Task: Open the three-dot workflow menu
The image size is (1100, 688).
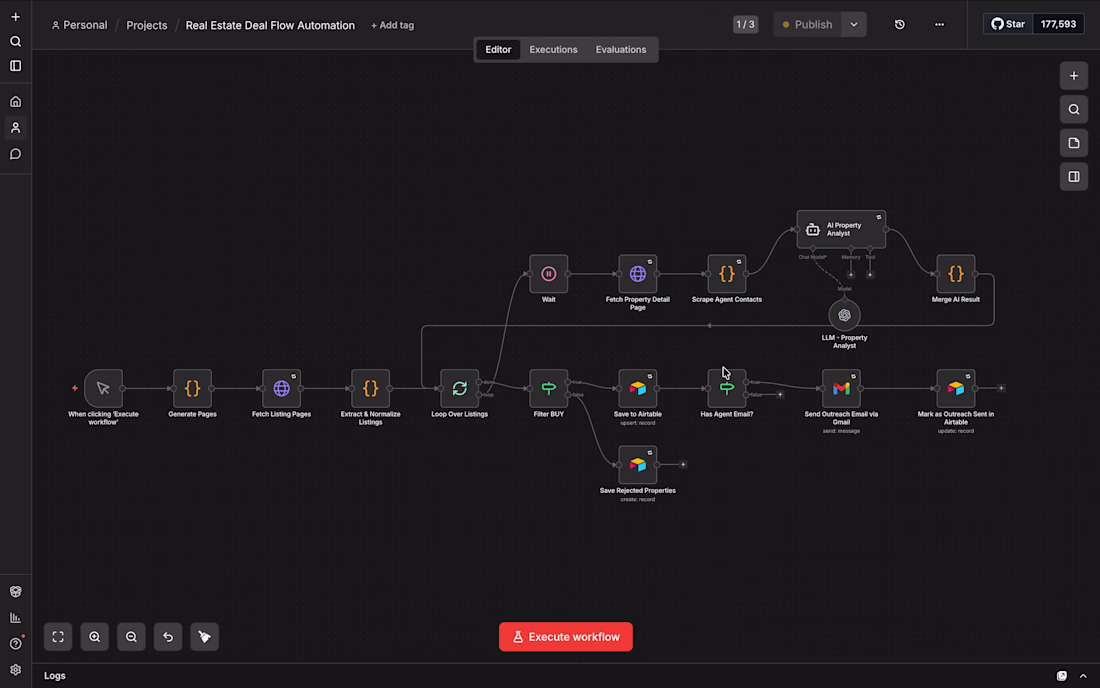Action: (x=939, y=25)
